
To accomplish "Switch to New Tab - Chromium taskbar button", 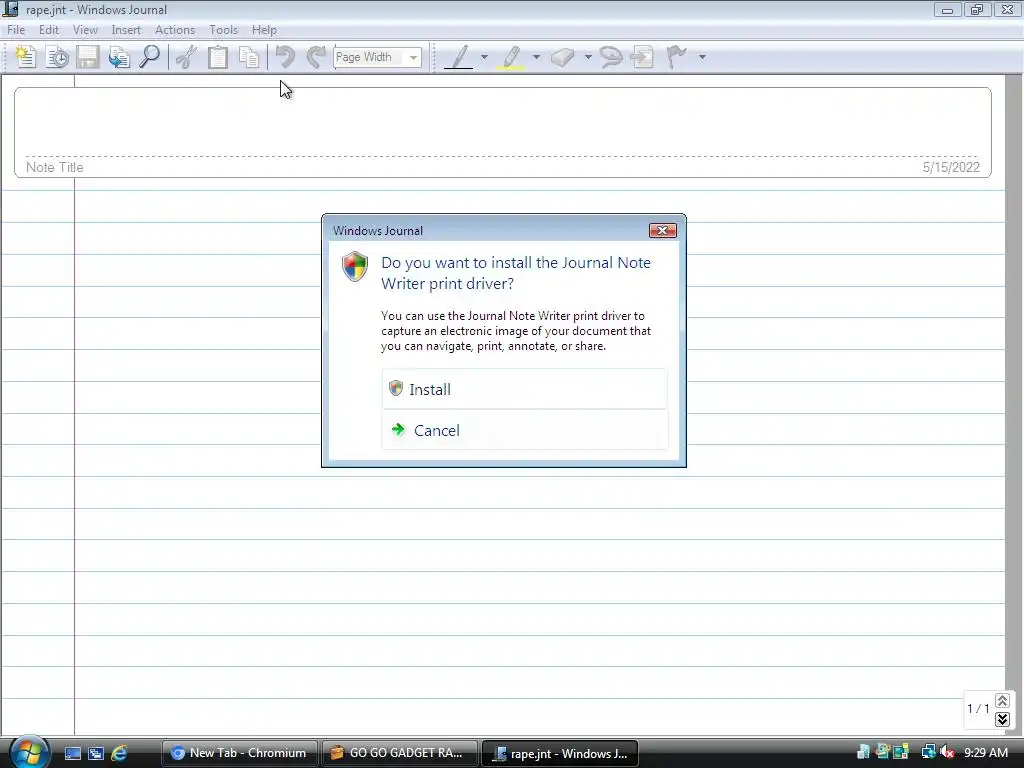I will 239,753.
